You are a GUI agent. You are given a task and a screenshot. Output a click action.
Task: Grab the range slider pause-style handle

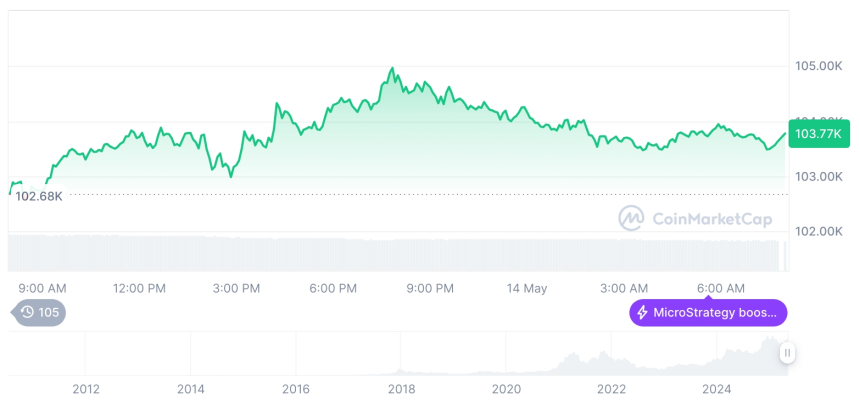click(x=788, y=353)
